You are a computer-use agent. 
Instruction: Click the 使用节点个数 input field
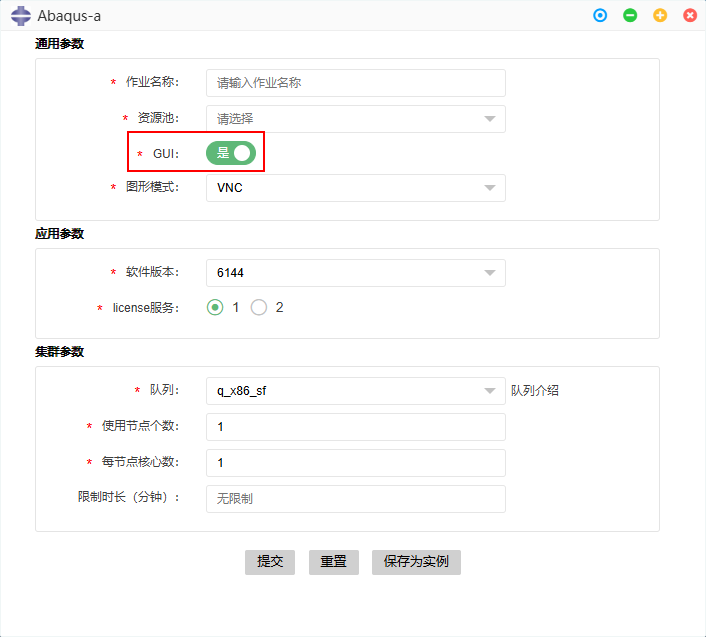[356, 427]
